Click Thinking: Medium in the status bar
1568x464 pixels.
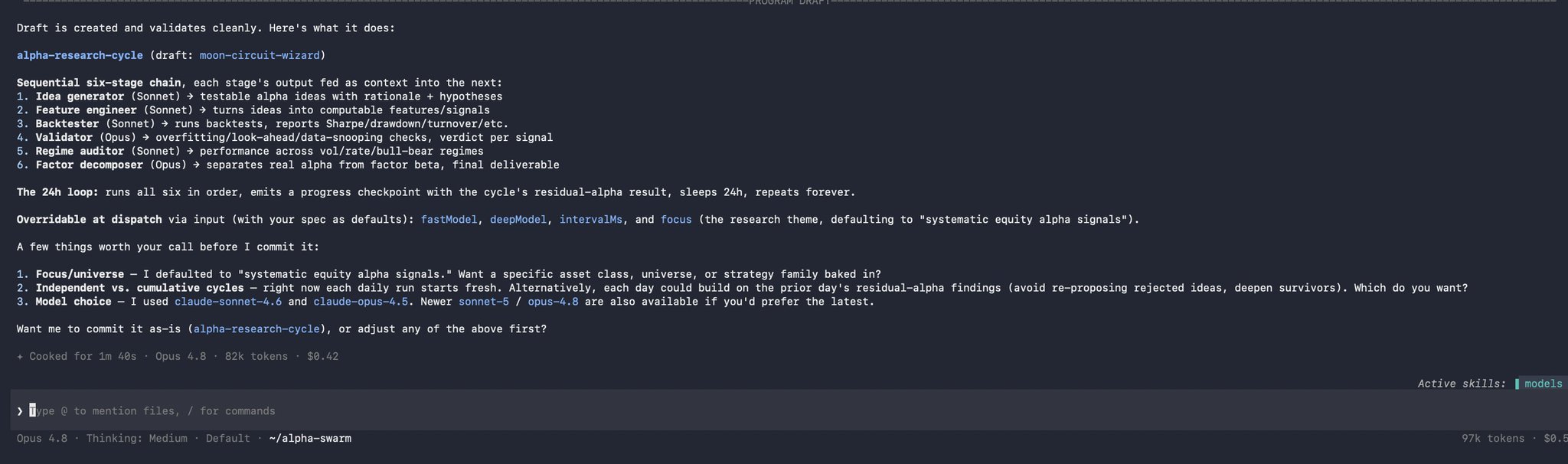coord(136,439)
